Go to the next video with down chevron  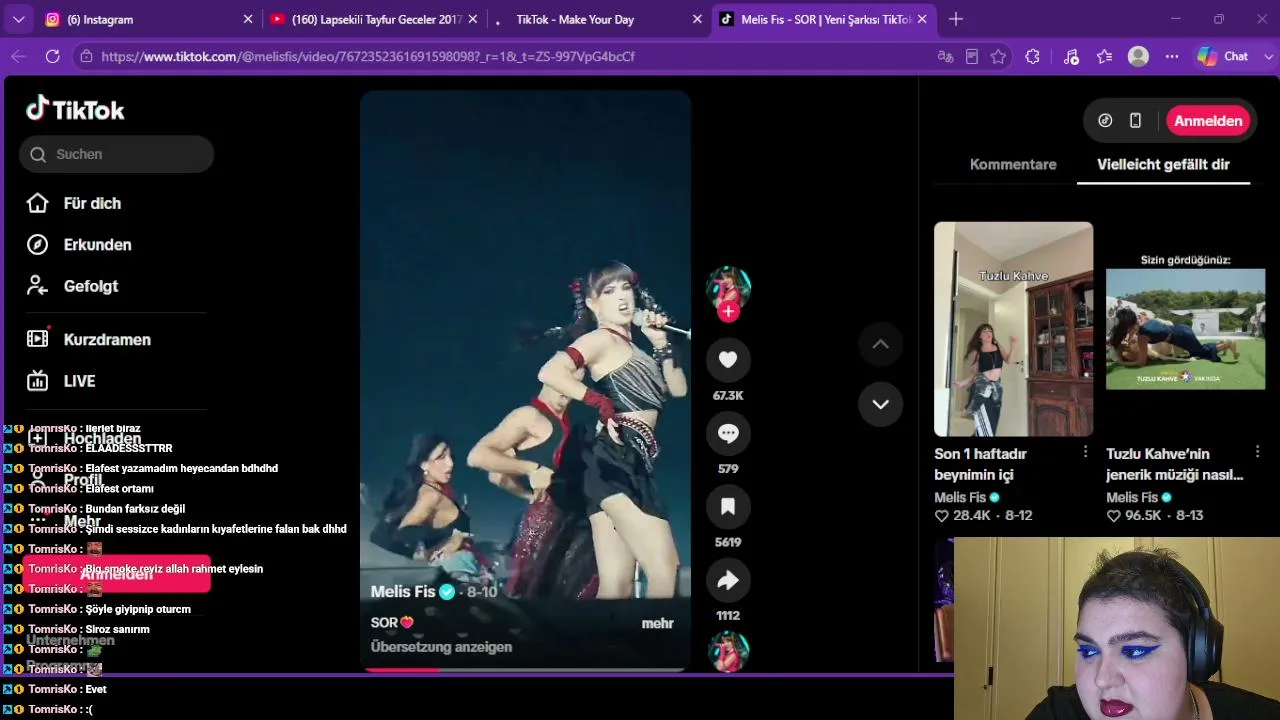click(x=880, y=404)
